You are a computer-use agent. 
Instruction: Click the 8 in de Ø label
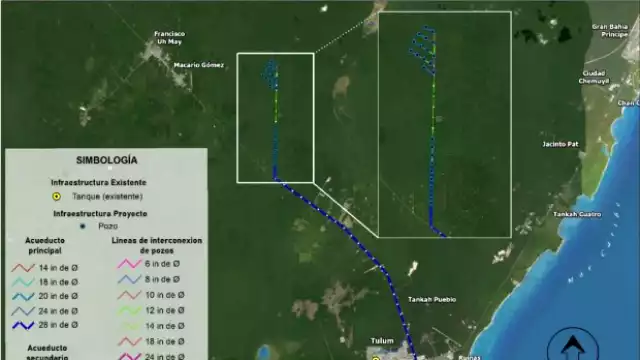click(x=162, y=279)
